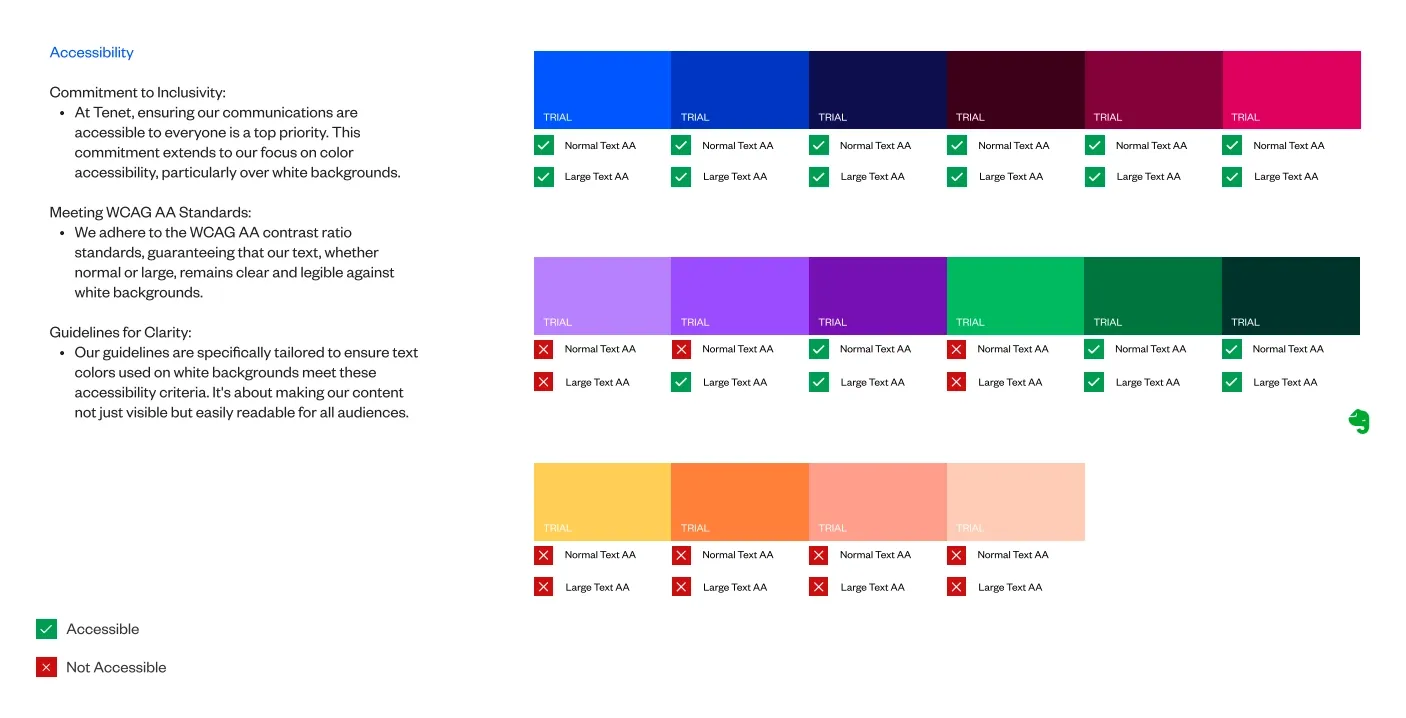Click the TRIAL label on dark violet swatch
This screenshot has height=718, width=1406.
pos(832,322)
